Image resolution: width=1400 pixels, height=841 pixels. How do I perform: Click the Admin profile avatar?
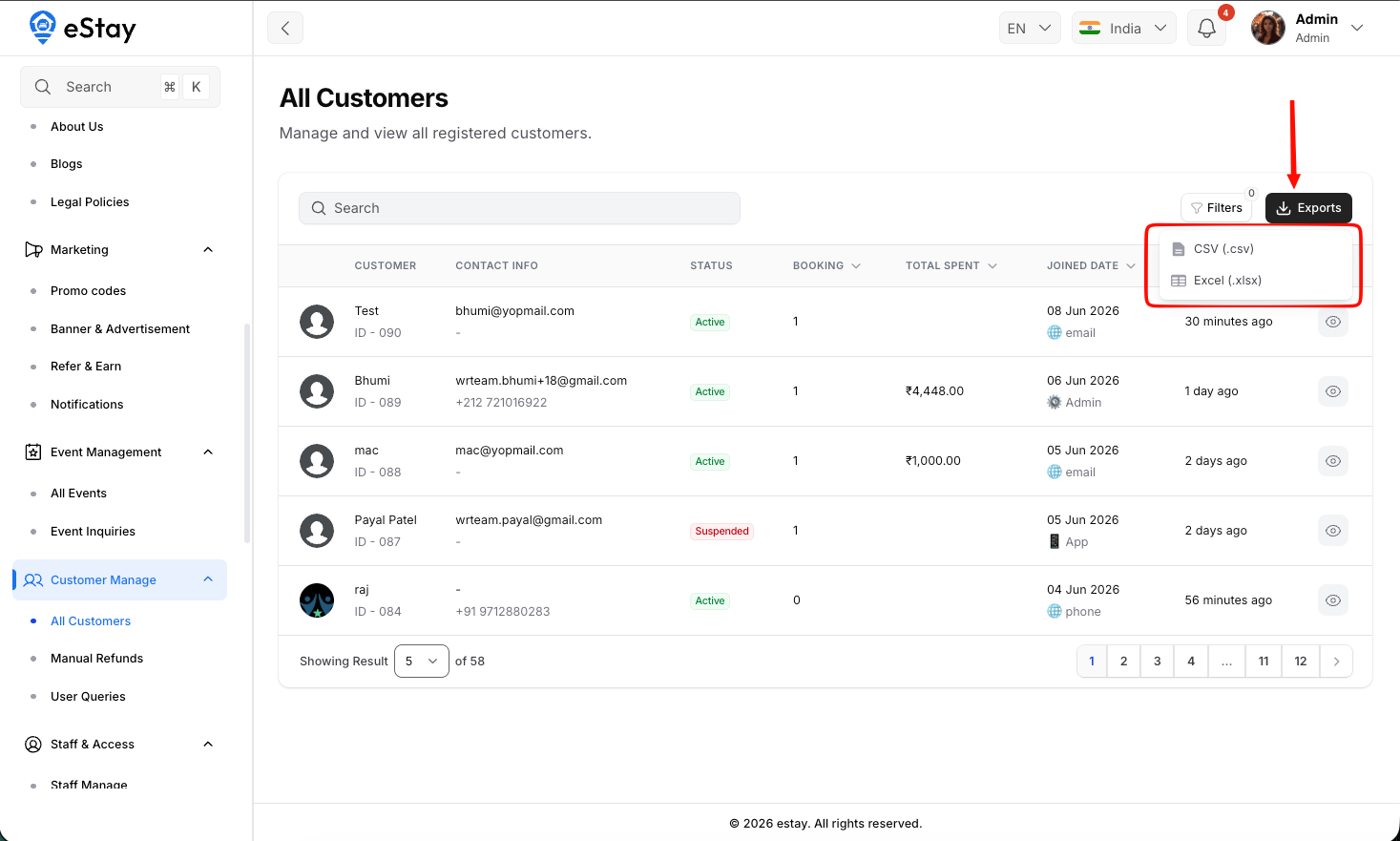coord(1268,28)
